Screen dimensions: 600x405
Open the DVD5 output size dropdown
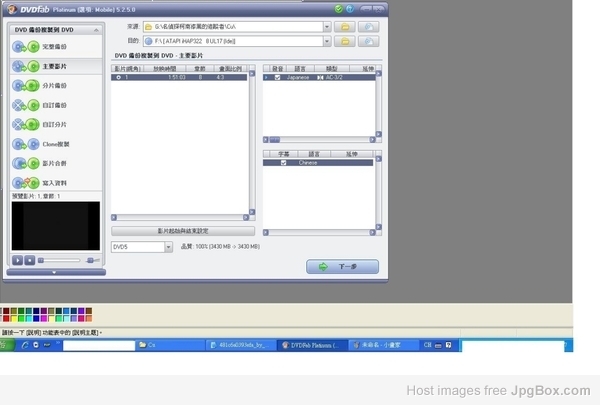tap(168, 246)
